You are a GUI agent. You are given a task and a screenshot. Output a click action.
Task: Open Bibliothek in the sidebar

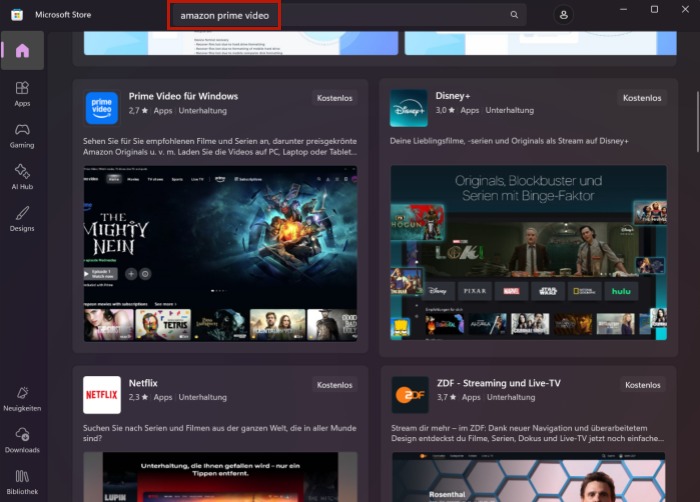22,482
